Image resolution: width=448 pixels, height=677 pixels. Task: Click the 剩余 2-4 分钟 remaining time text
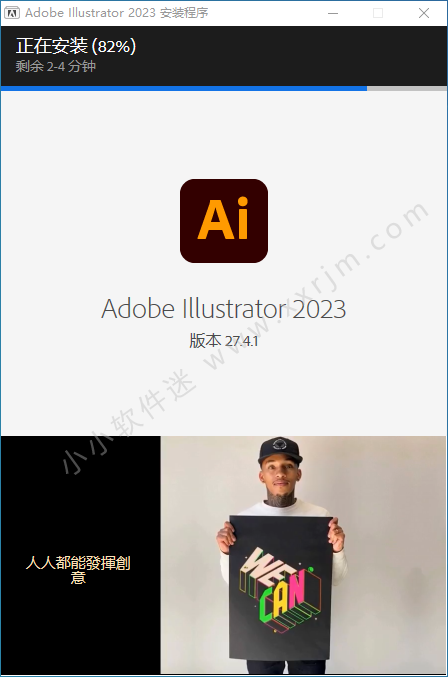(x=56, y=66)
